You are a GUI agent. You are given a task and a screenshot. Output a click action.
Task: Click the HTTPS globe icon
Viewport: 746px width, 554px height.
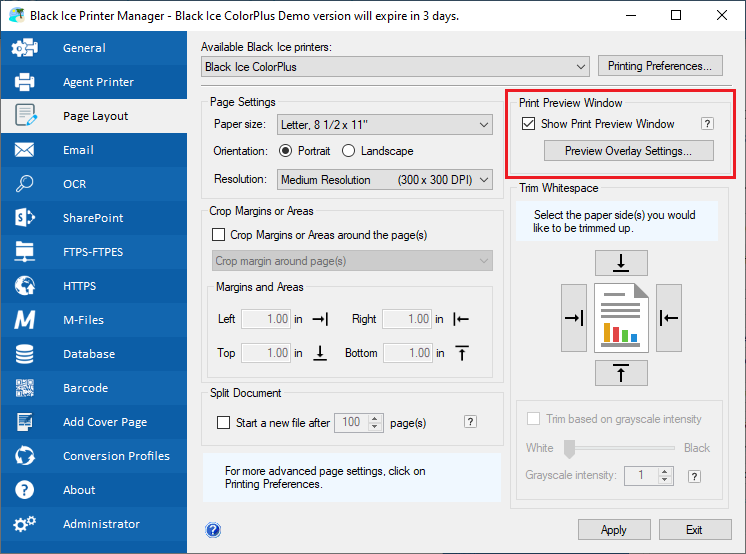click(25, 286)
